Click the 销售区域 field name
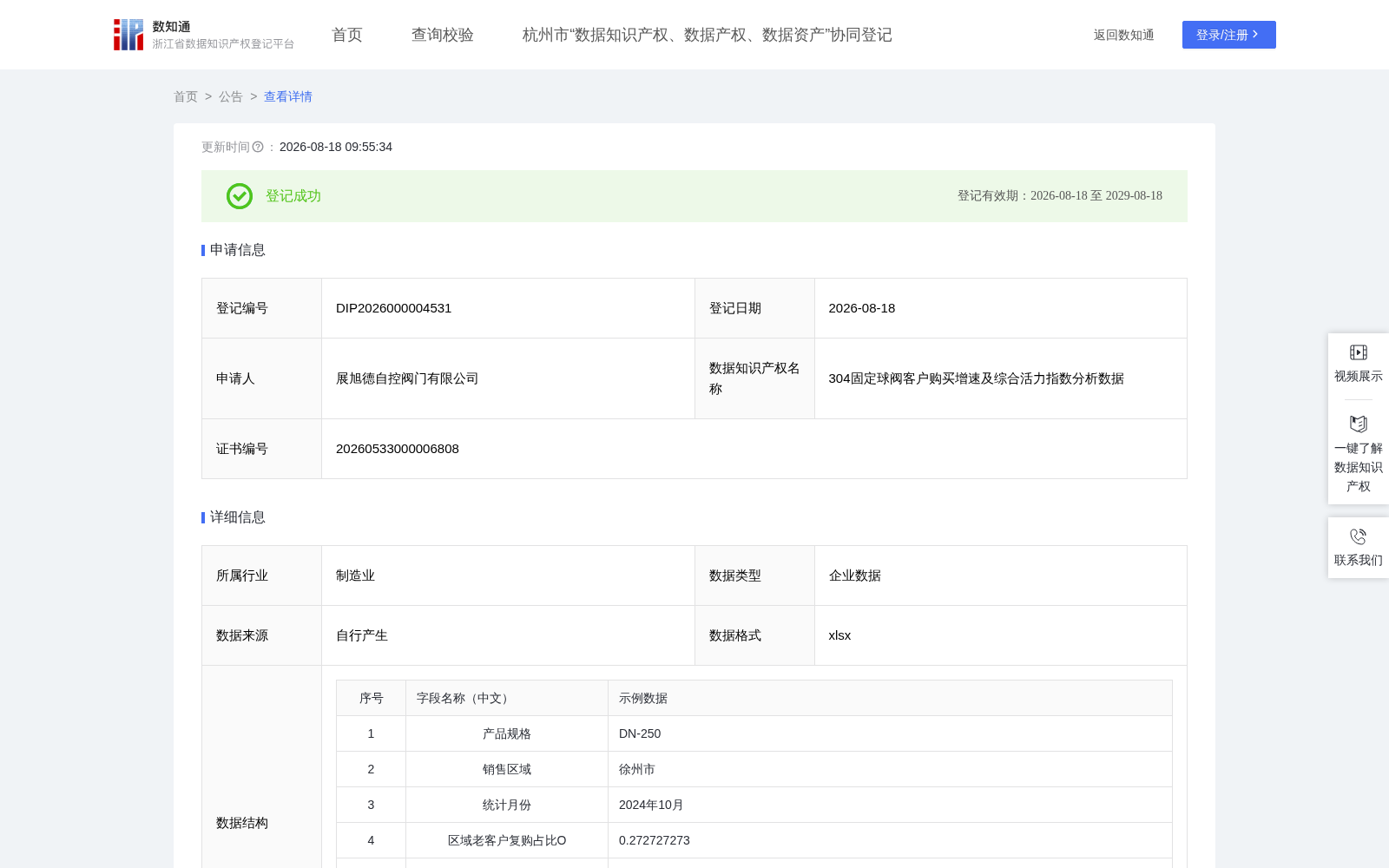Image resolution: width=1389 pixels, height=868 pixels. click(x=507, y=769)
